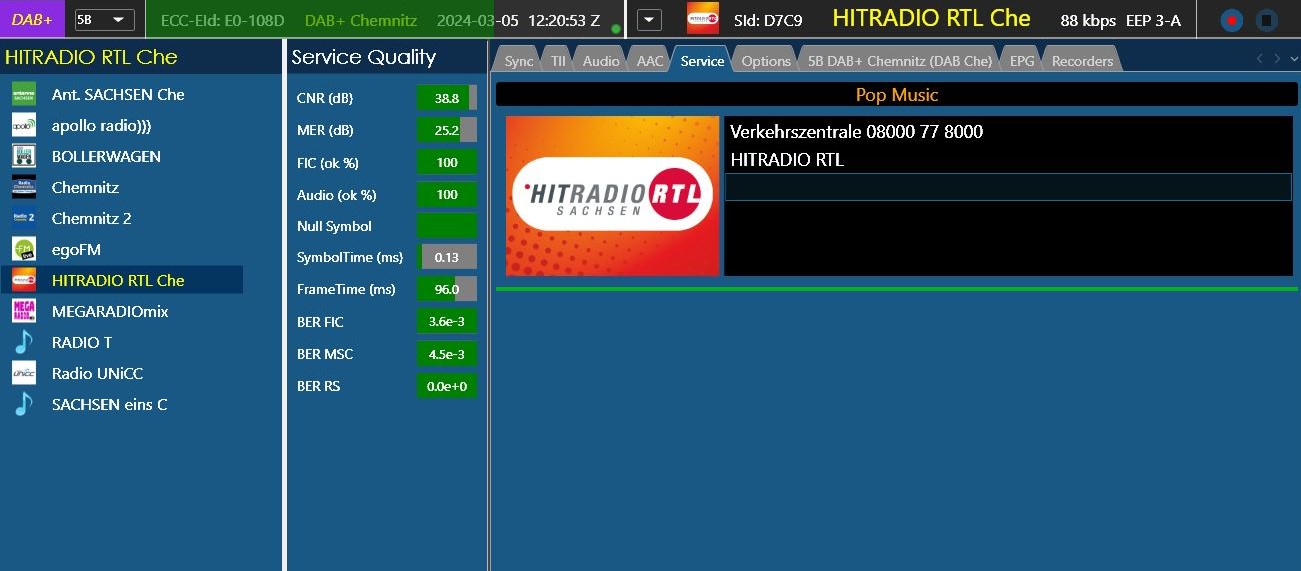Select the apollo radio station icon

24,126
